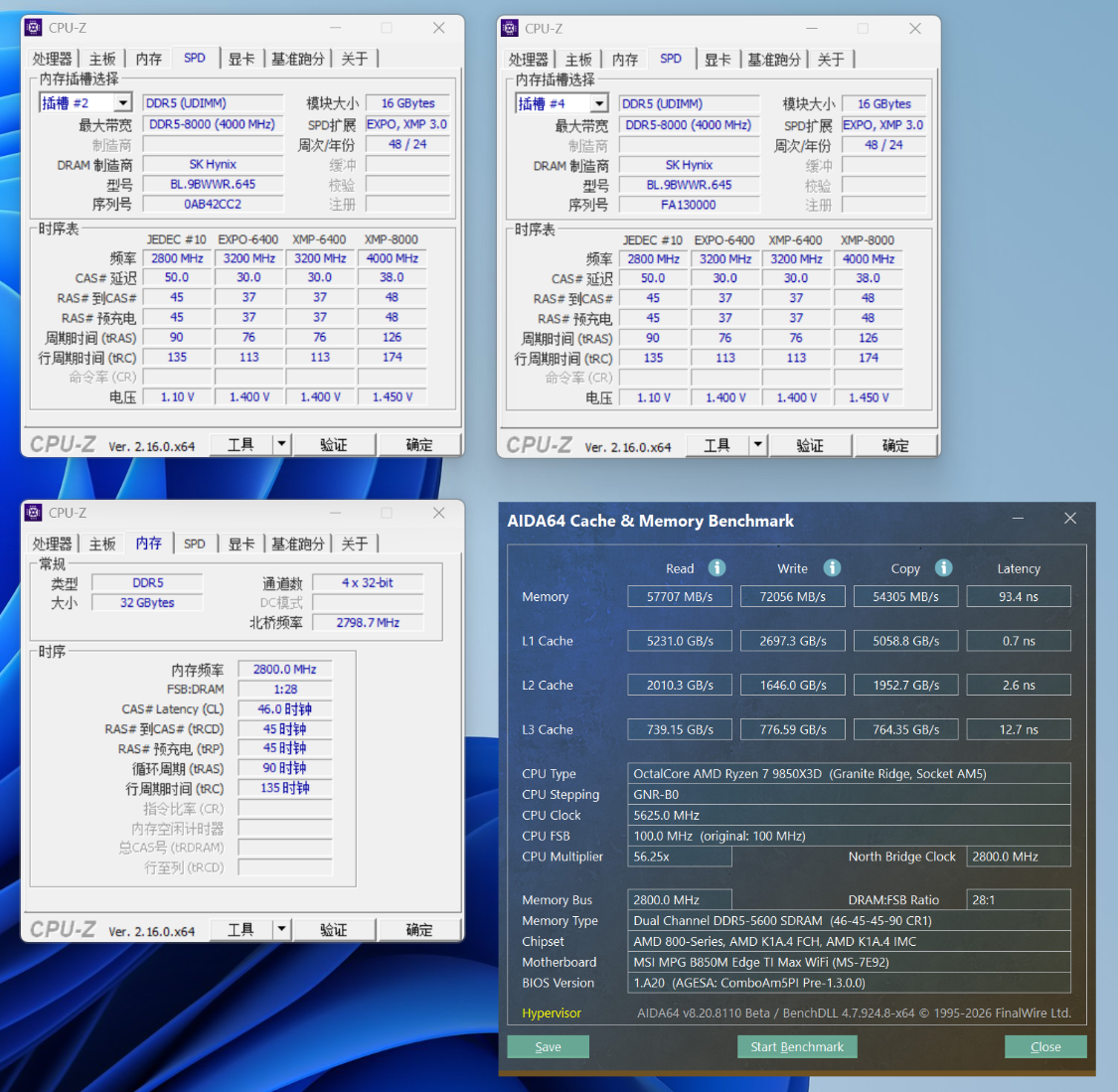1118x1092 pixels.
Task: Click Start Benchmark in AIDA64
Action: coord(797,1046)
